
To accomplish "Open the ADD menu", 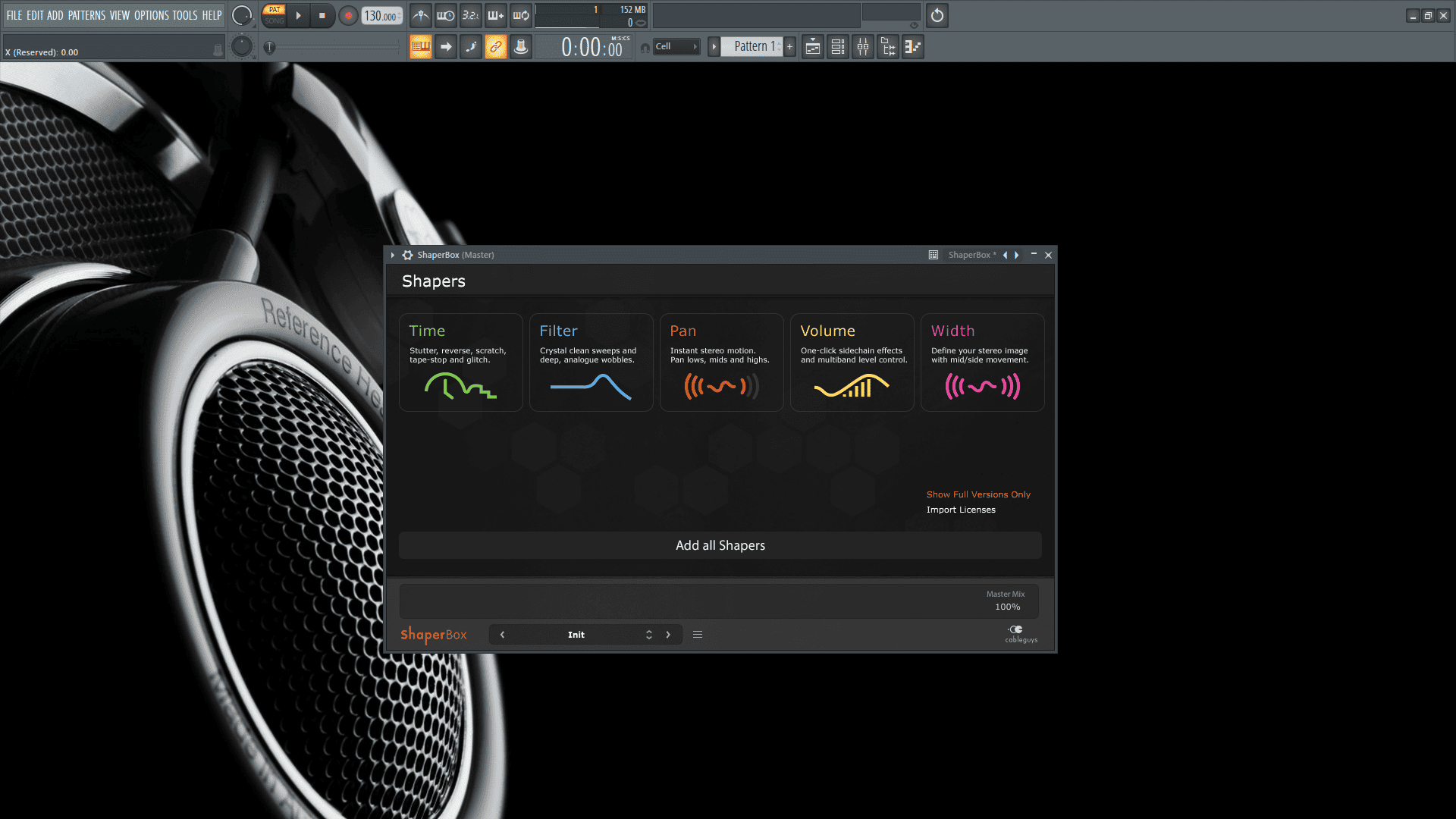I will (55, 15).
